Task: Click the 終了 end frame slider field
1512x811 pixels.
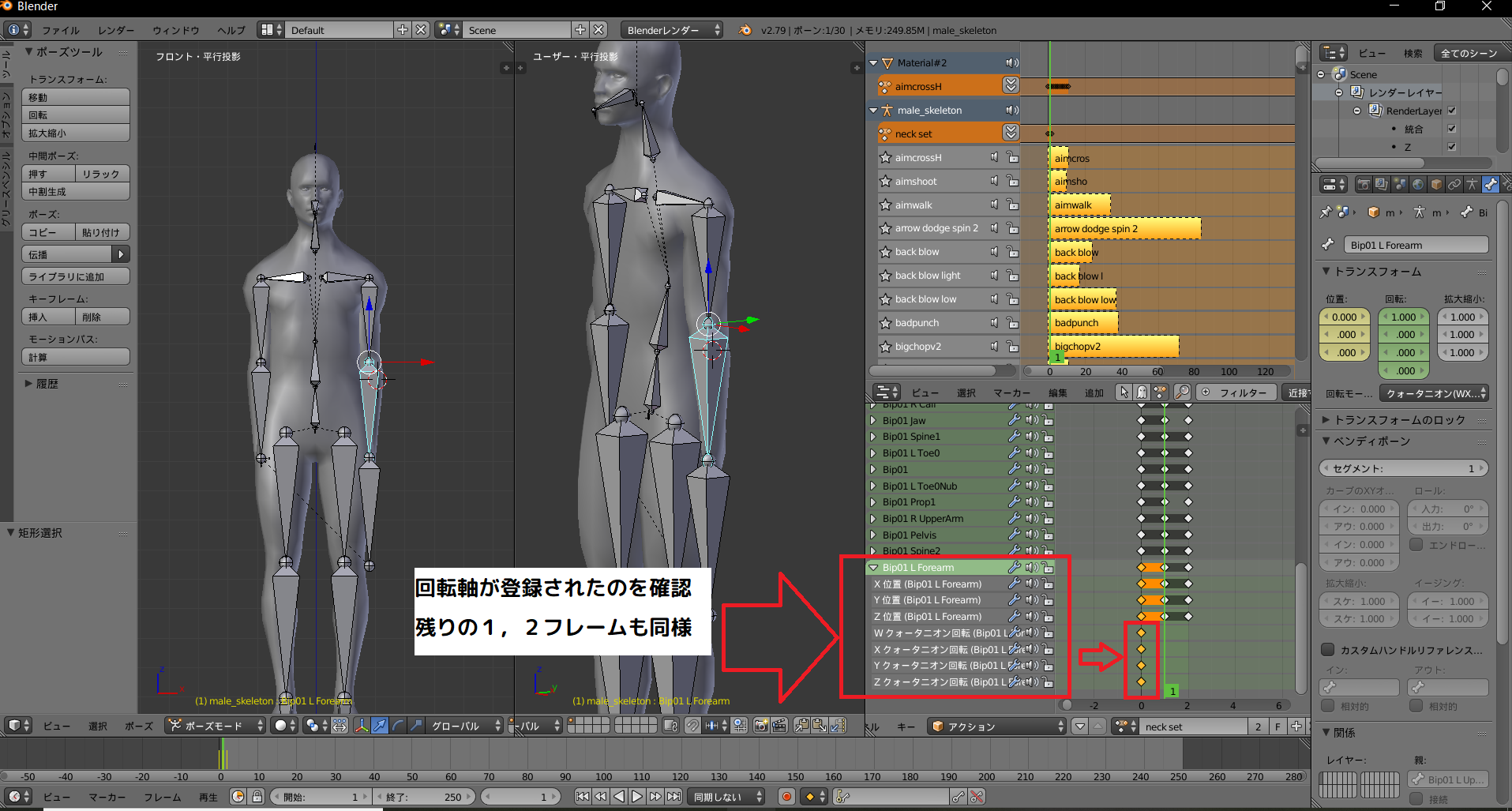Action: [x=424, y=797]
